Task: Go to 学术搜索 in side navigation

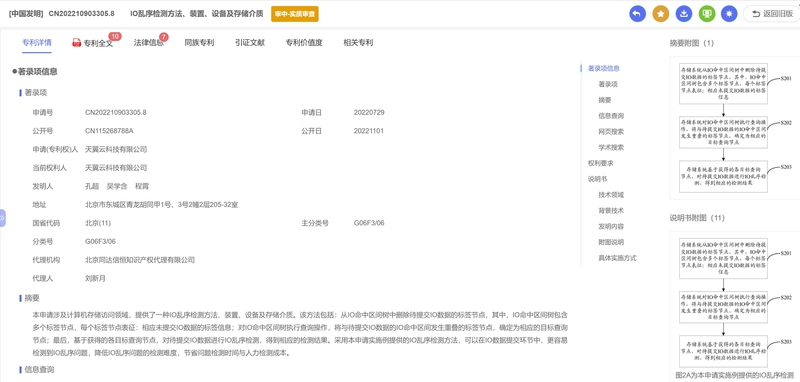Action: pos(611,147)
